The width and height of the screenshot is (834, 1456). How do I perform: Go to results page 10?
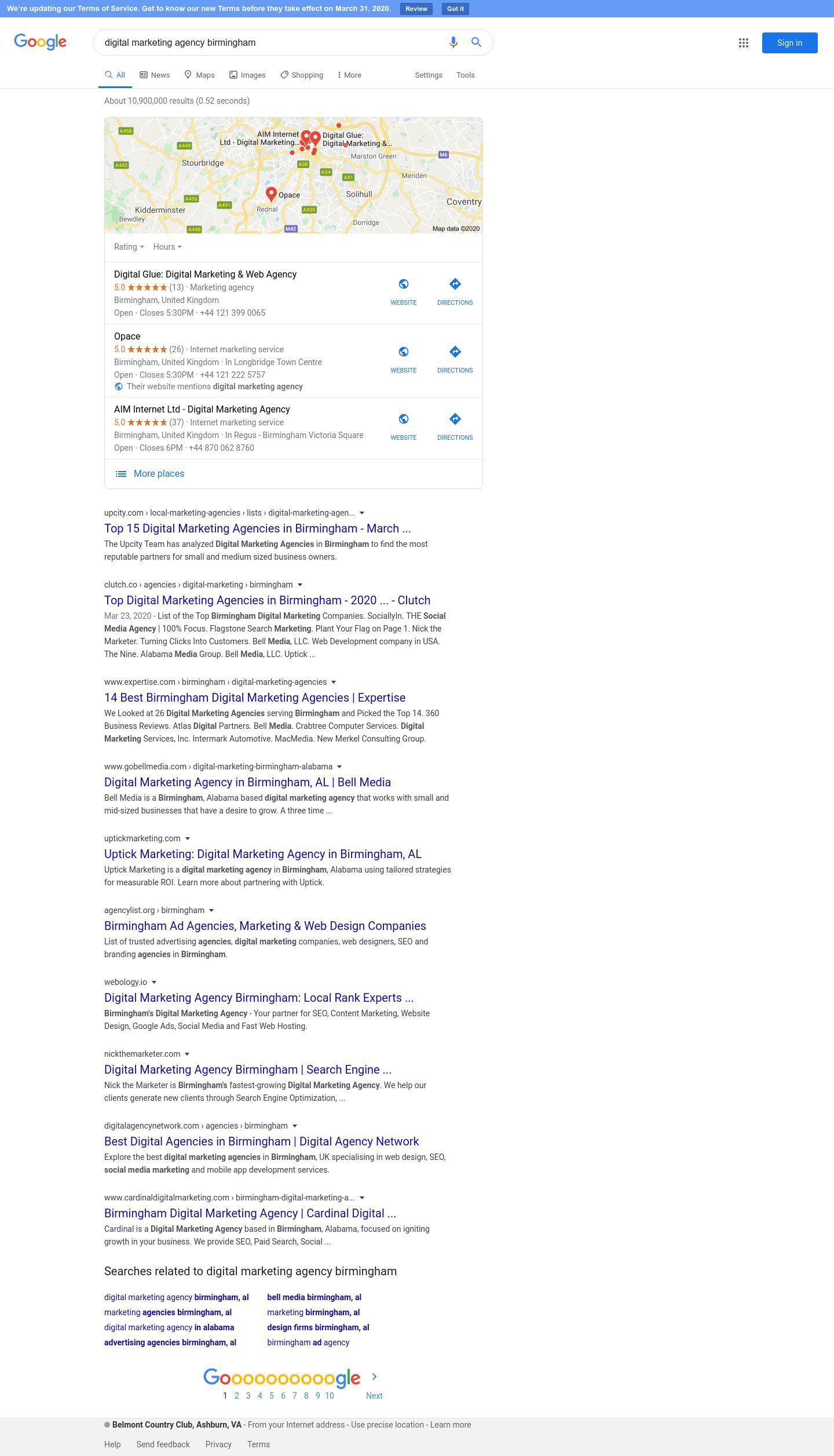pyautogui.click(x=330, y=1396)
